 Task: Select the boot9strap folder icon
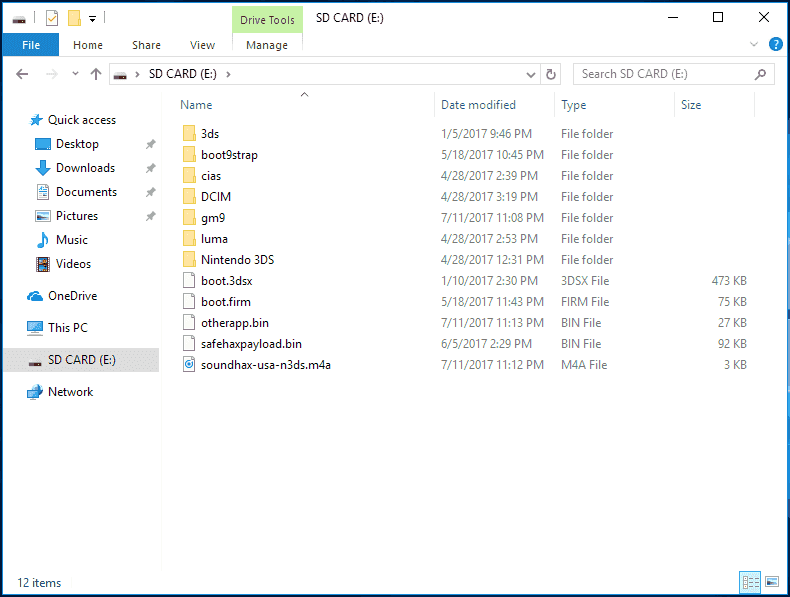pyautogui.click(x=189, y=155)
